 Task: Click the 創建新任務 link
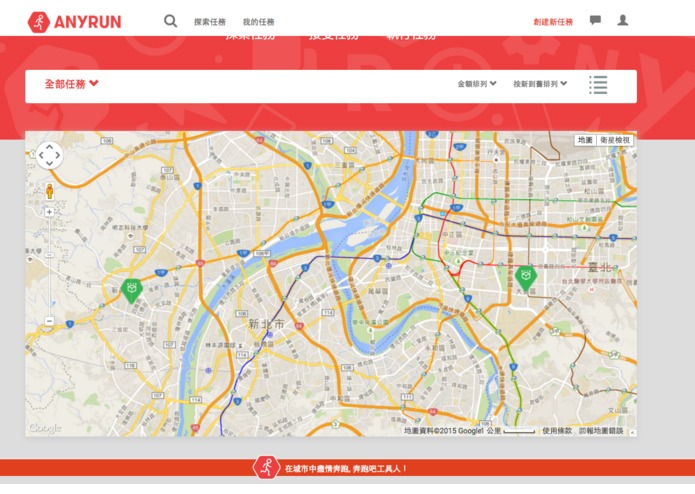[x=553, y=22]
